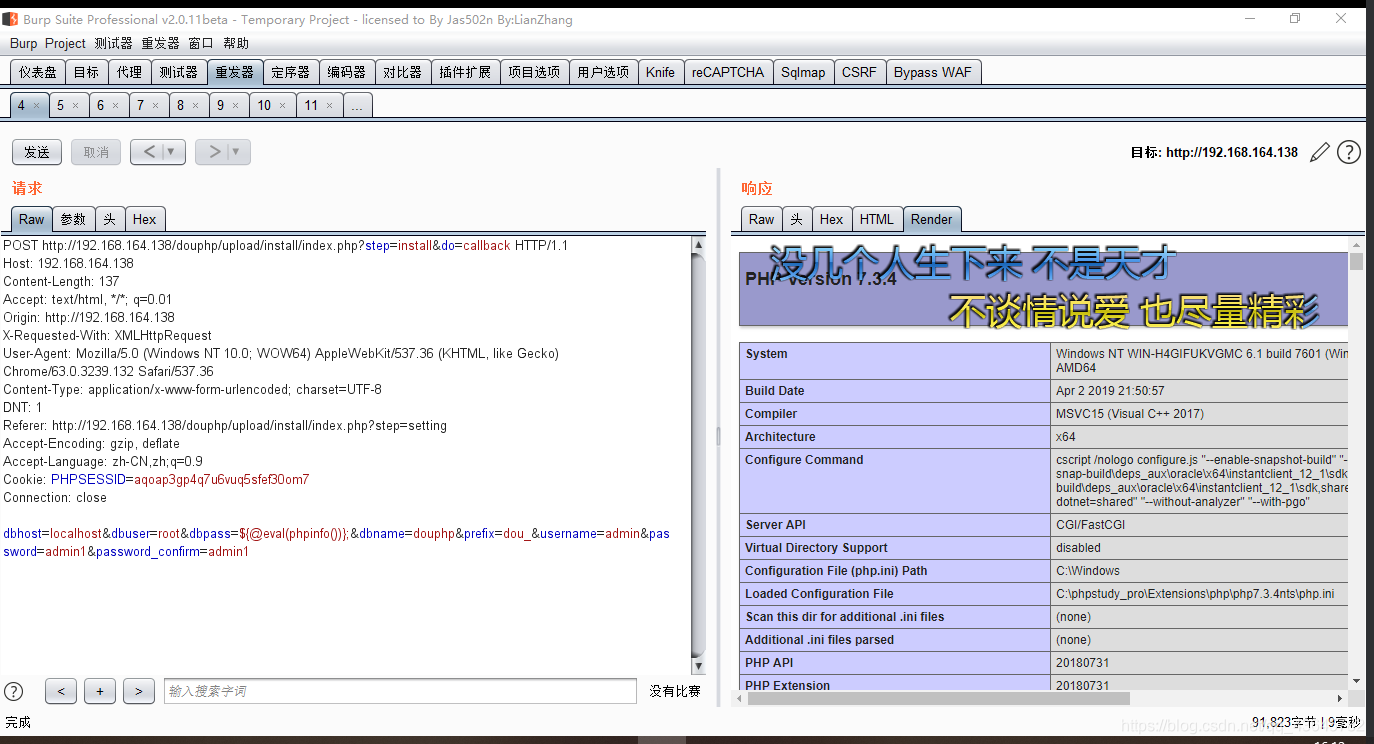Open the 插件扩展 tab
1374x744 pixels.
tap(465, 72)
